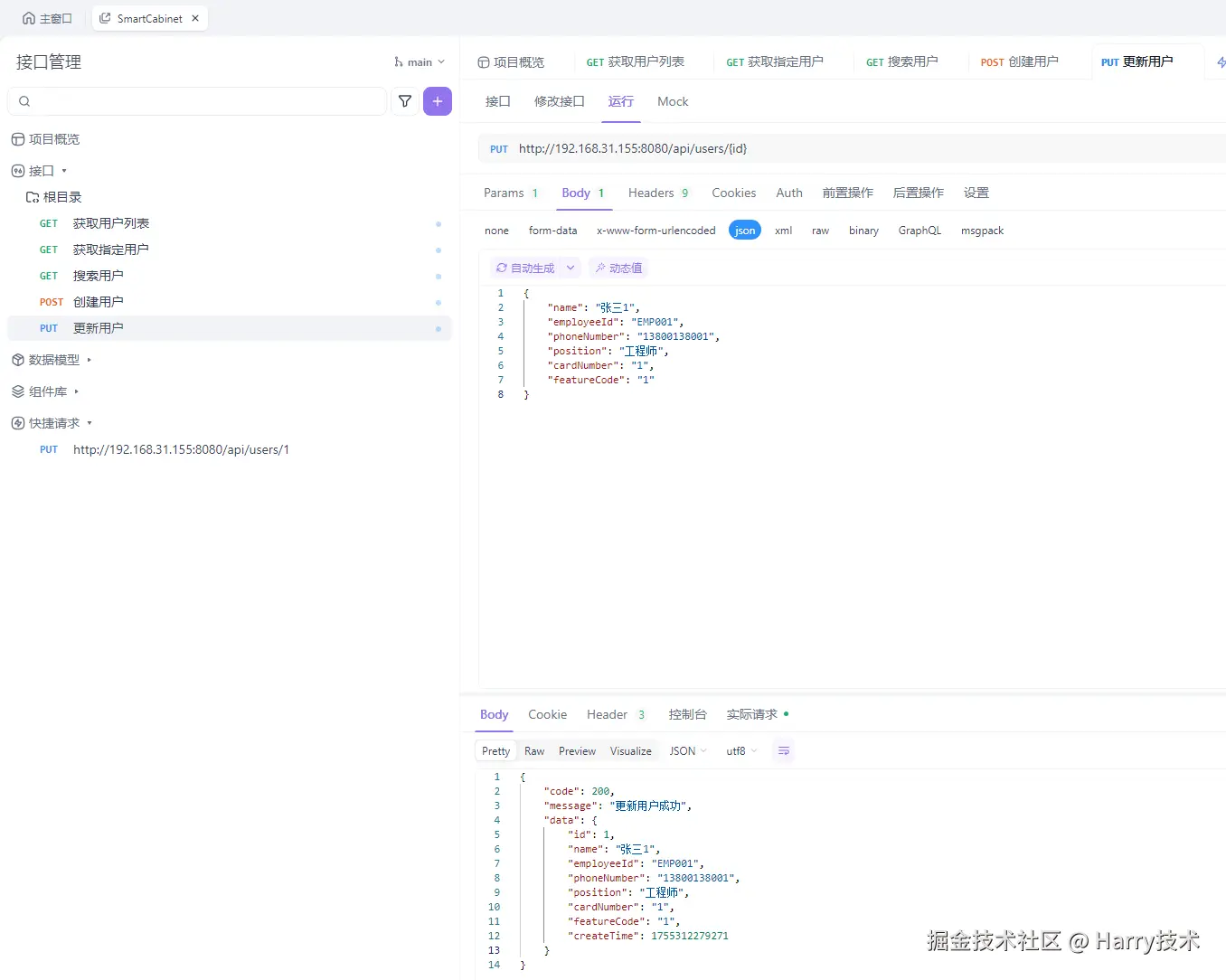
Task: Click the 自动生成 refresh button
Action: (x=525, y=269)
